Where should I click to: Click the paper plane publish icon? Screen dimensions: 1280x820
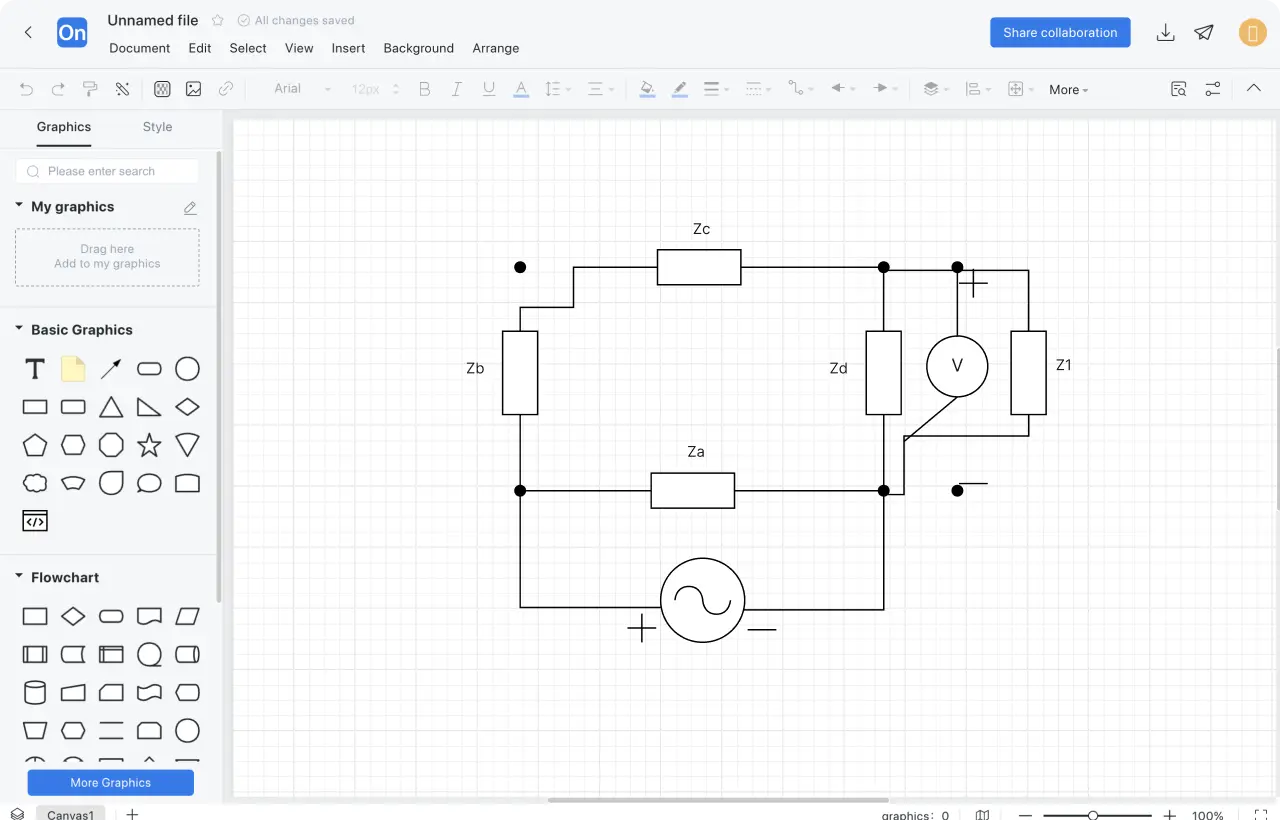(1205, 33)
